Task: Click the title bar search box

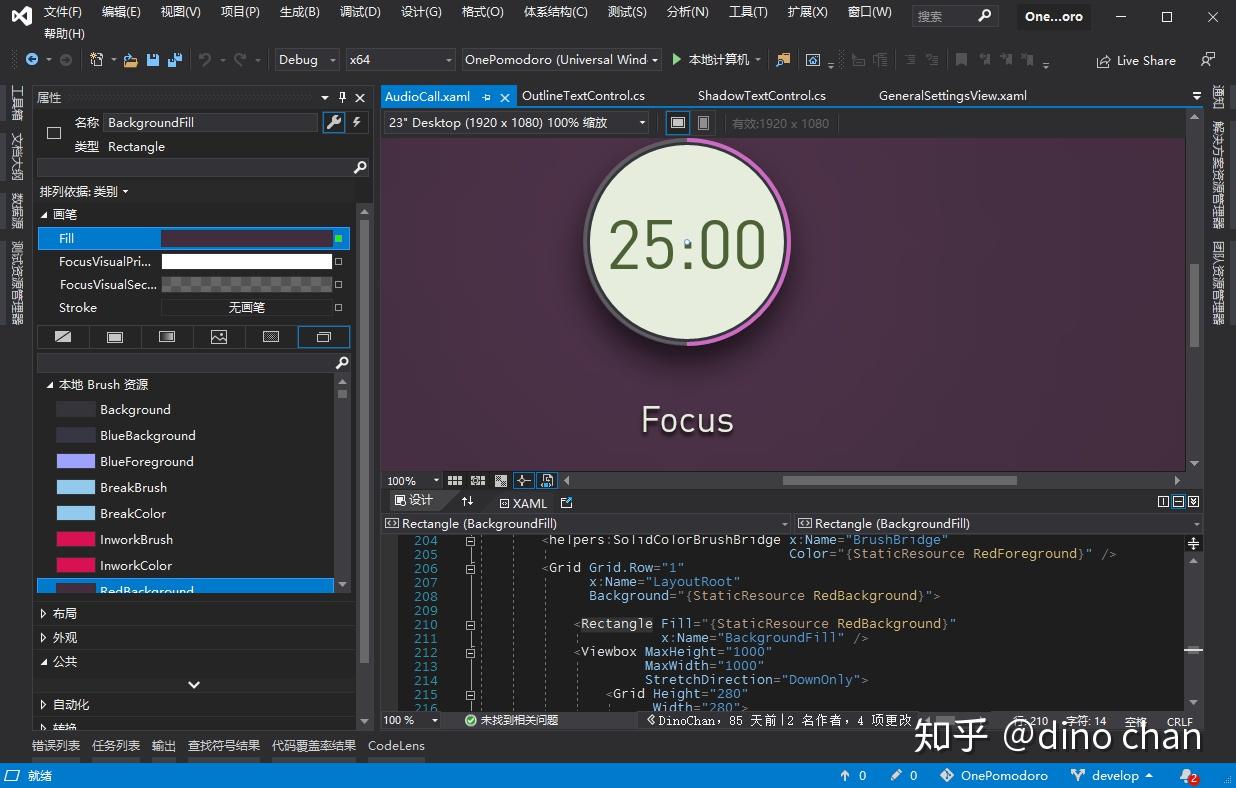Action: (x=948, y=16)
